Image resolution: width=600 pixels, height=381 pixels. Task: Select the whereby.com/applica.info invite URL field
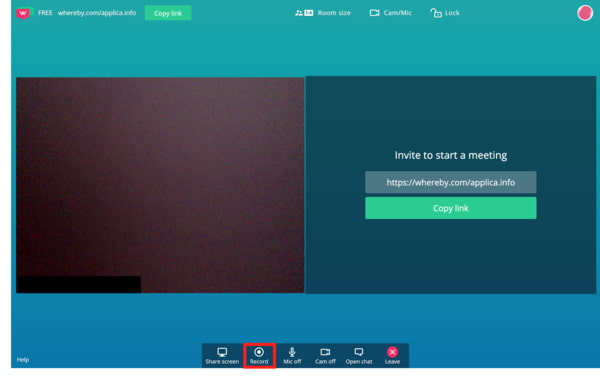click(451, 182)
